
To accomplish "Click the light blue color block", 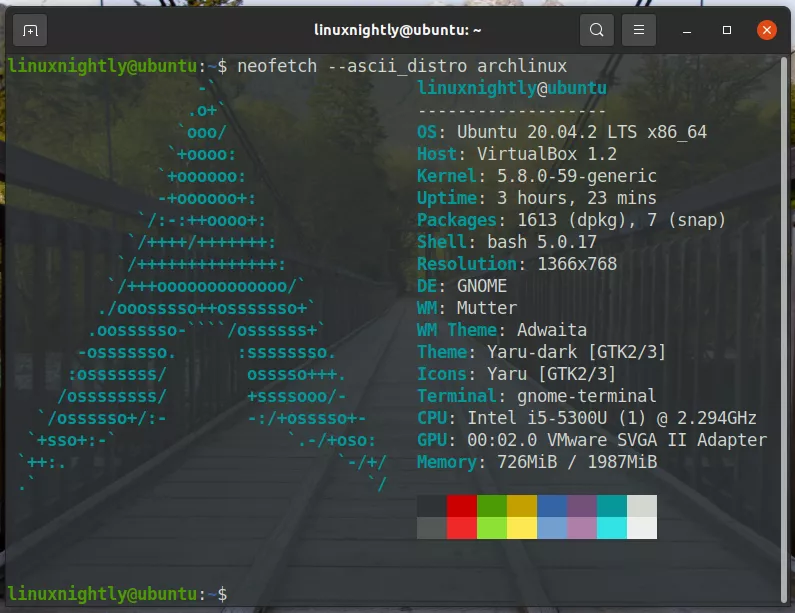I will [x=552, y=528].
